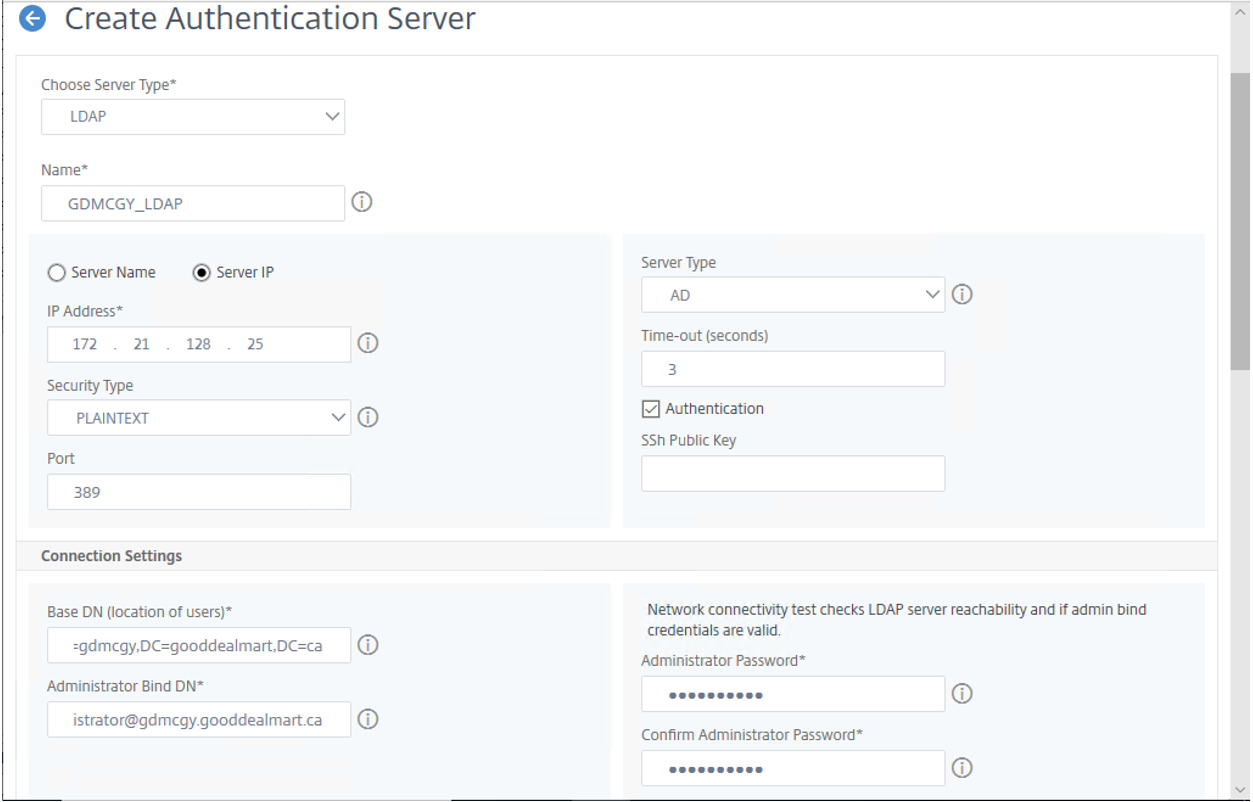The image size is (1253, 802).
Task: Click the Create Authentication Server title
Action: pyautogui.click(x=270, y=18)
